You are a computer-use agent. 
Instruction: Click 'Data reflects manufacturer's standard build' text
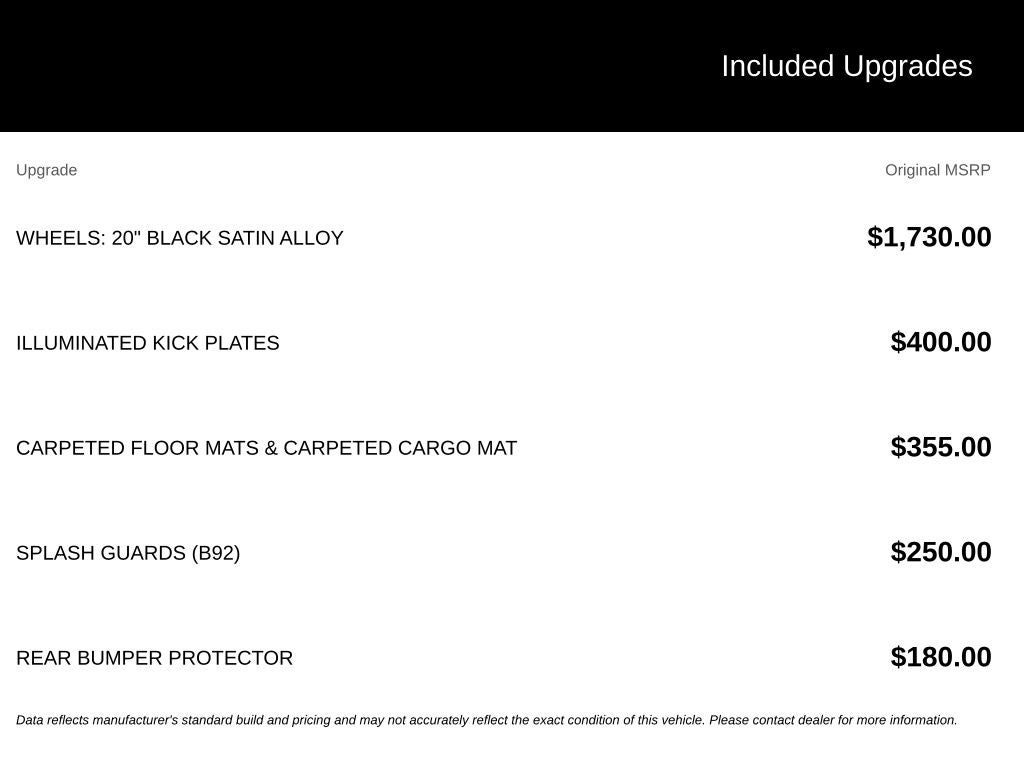[x=140, y=720]
